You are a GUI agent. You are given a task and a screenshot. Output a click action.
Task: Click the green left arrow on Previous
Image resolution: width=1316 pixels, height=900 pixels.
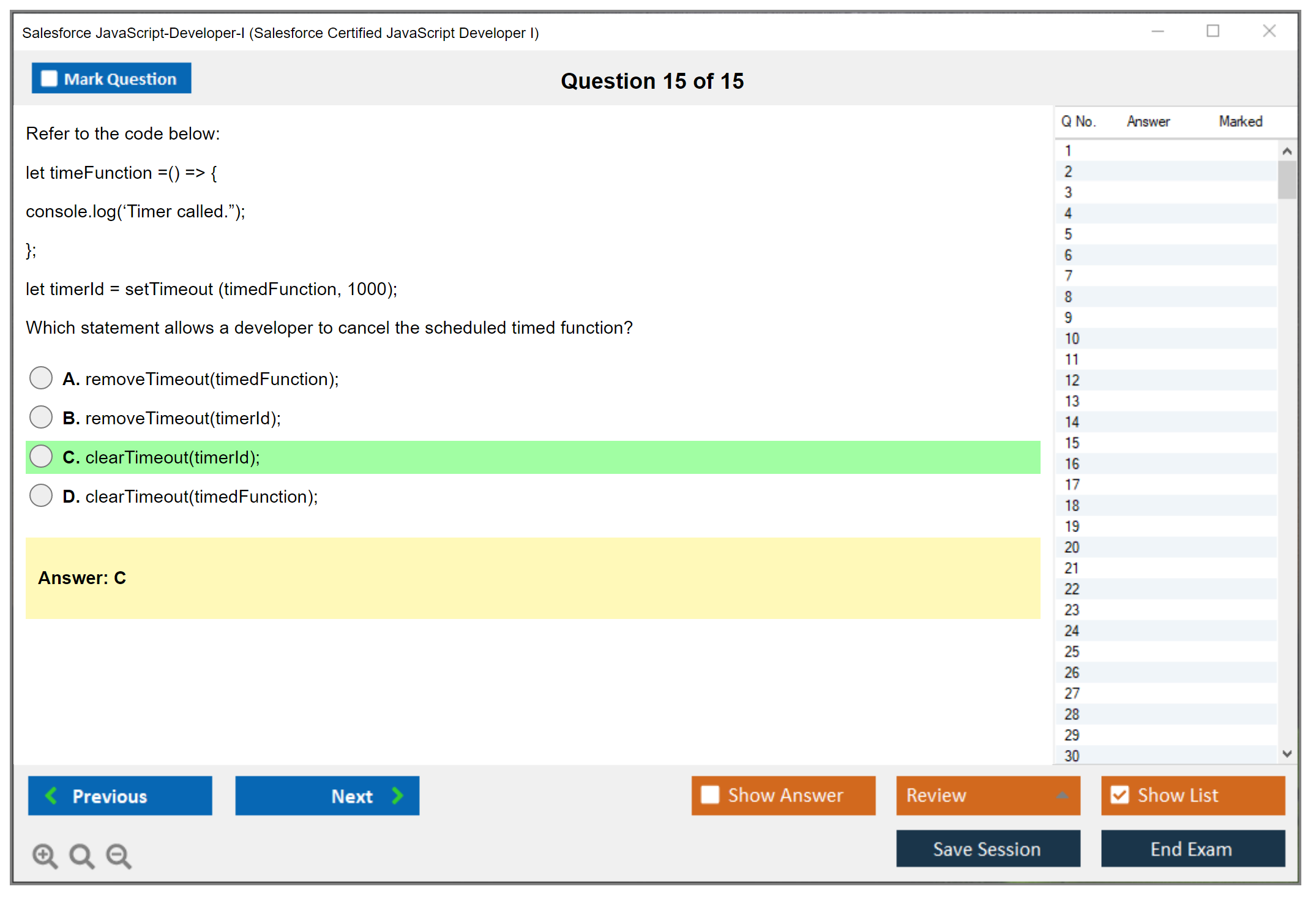[x=51, y=795]
